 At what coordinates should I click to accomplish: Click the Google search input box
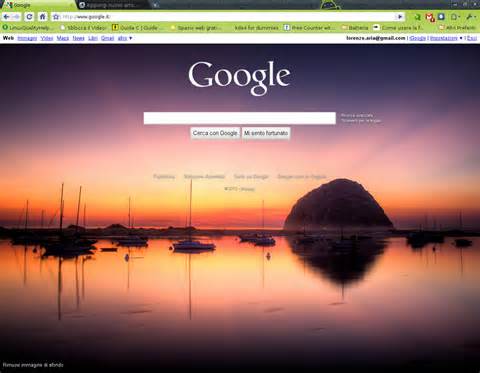click(x=240, y=118)
